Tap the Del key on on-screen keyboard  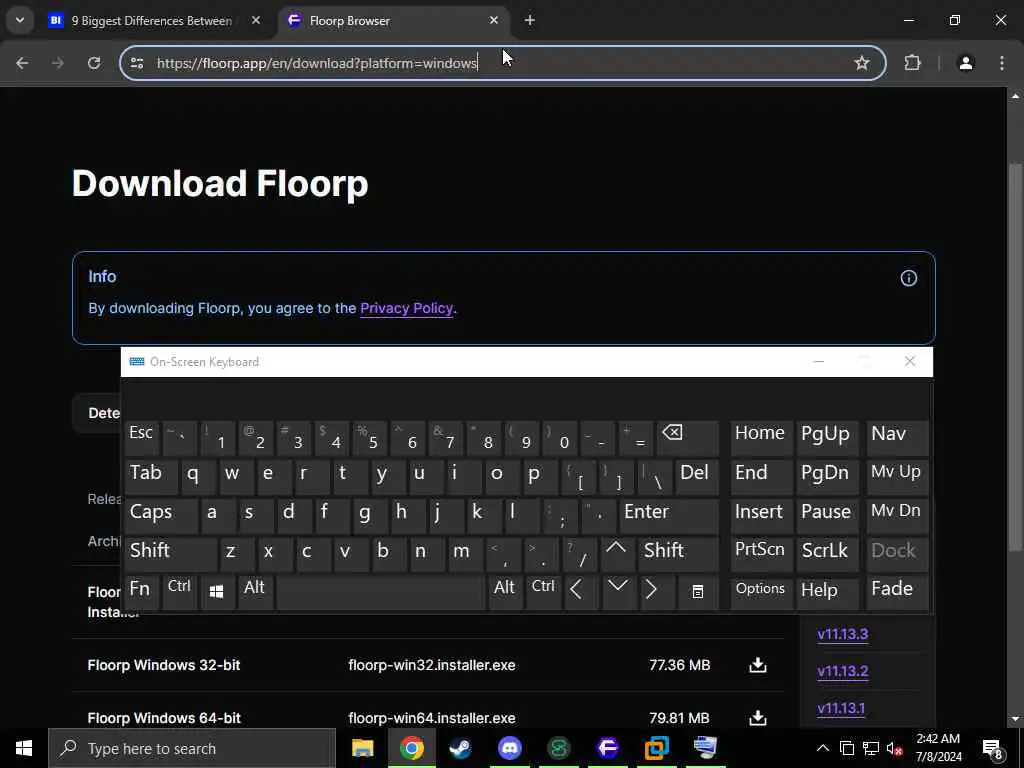point(697,475)
